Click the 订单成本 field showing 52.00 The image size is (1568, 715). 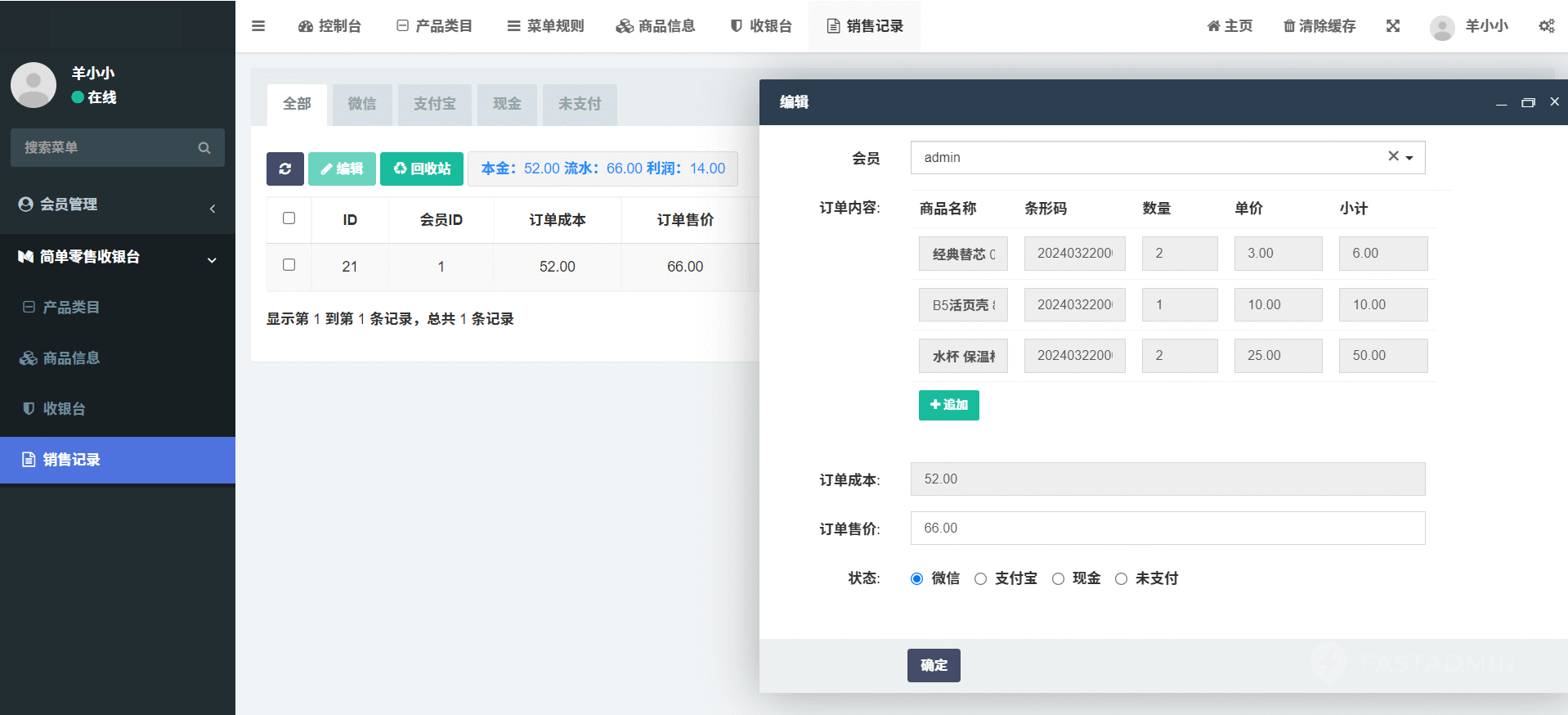(x=1167, y=479)
